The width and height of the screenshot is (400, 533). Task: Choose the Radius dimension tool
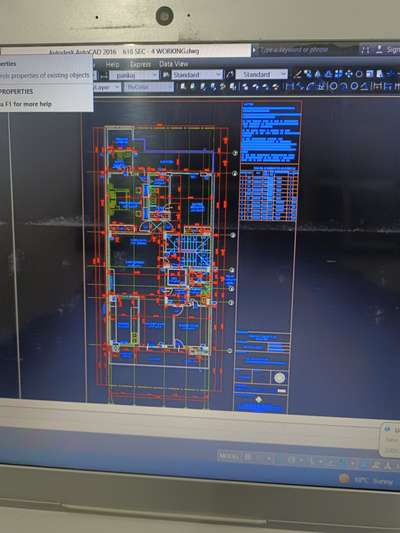click(x=333, y=86)
